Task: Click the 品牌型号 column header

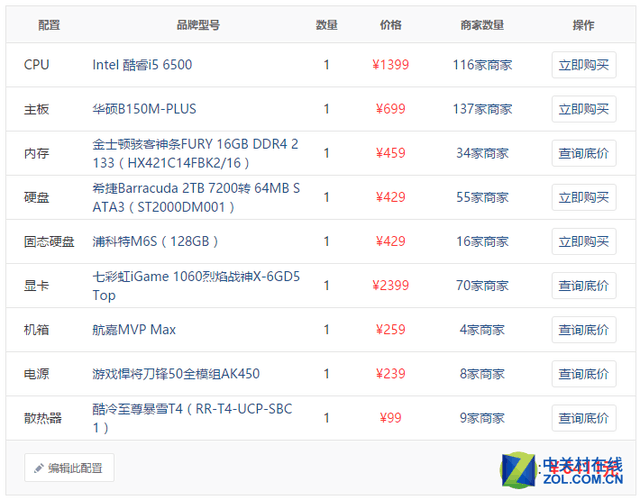Action: click(198, 25)
